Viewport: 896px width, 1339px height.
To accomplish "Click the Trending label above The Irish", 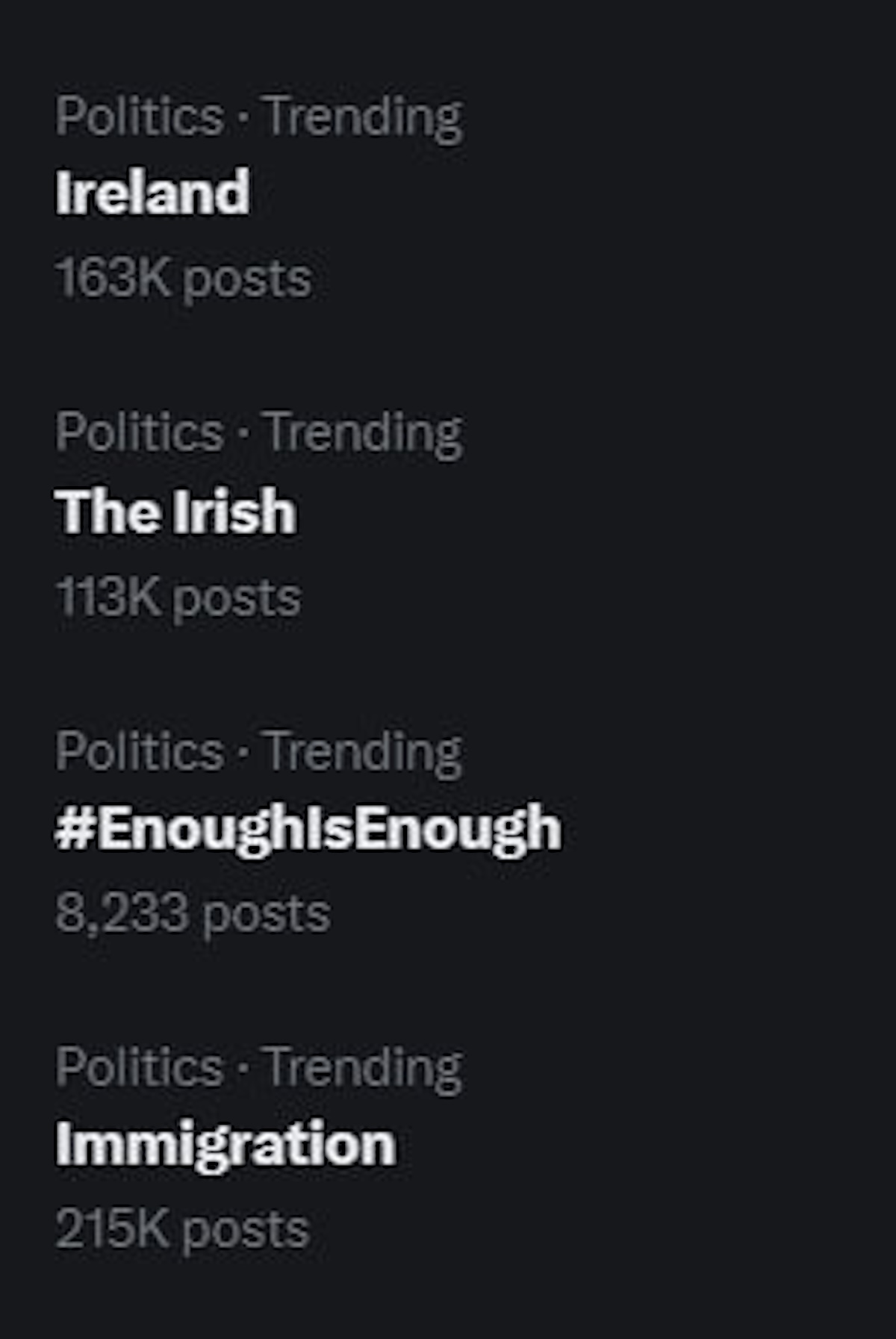I will (x=364, y=434).
